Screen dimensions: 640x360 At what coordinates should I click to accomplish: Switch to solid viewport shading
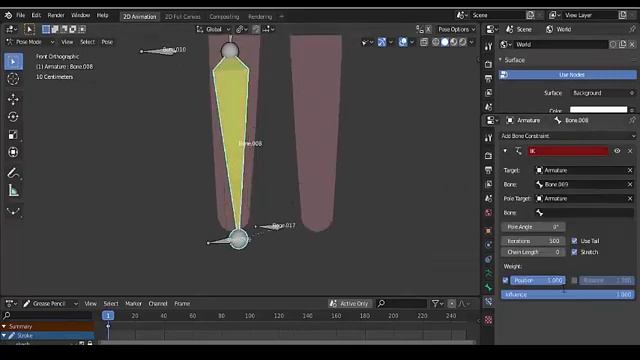pos(445,42)
